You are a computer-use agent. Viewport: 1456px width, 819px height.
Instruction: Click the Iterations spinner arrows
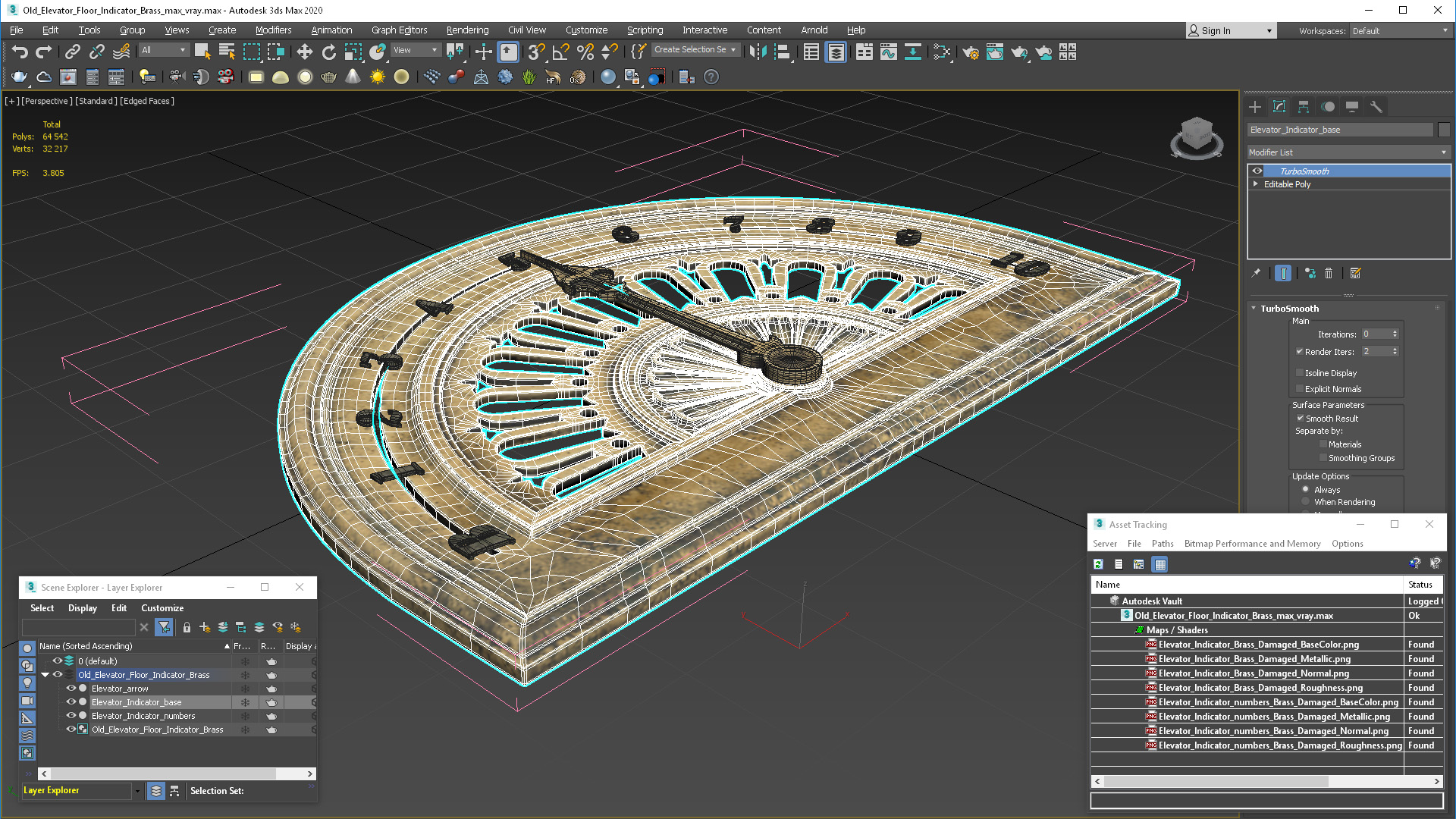point(1395,334)
